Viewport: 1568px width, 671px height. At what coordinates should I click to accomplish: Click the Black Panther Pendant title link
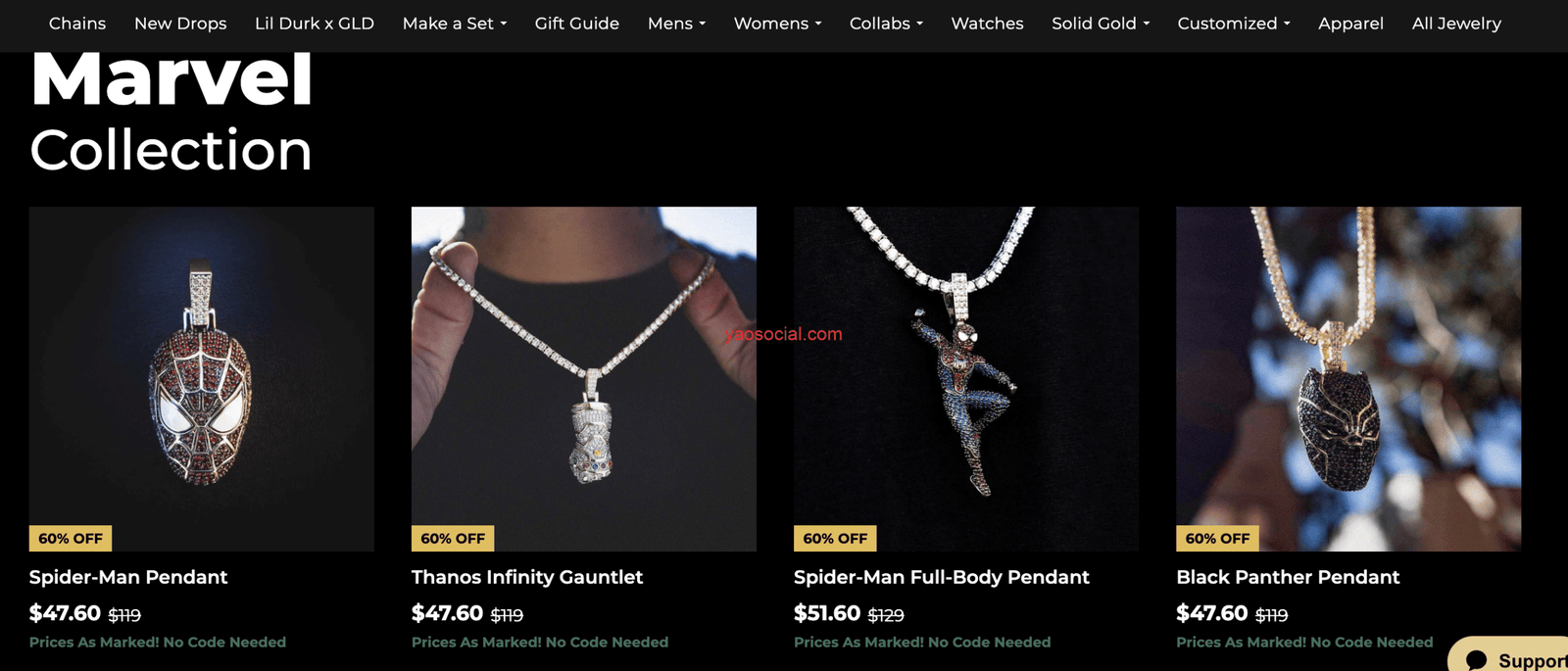click(1288, 577)
